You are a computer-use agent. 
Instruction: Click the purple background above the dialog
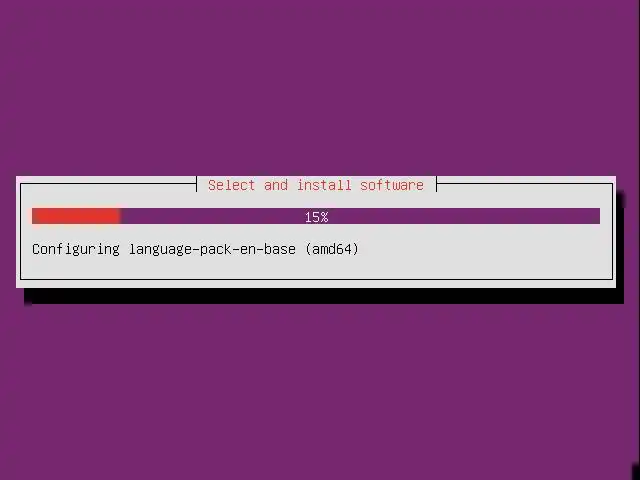point(320,88)
